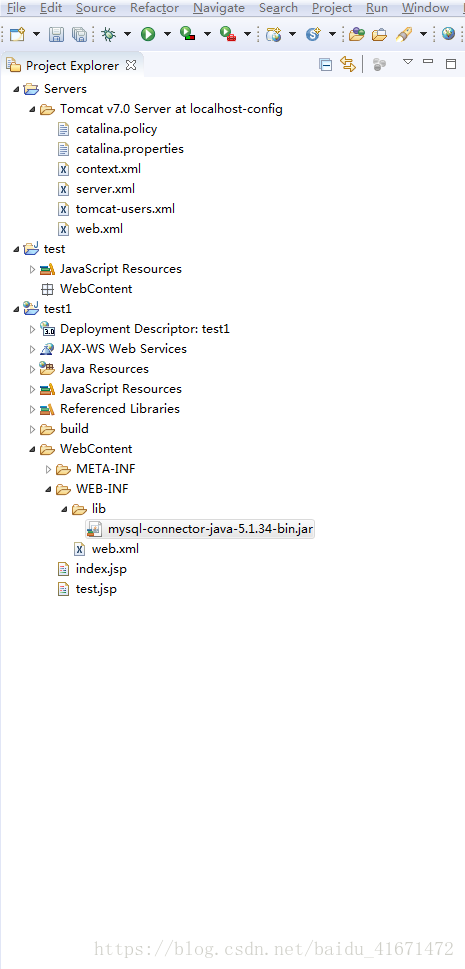465x969 pixels.
Task: Select index.jsp file
Action: click(101, 569)
